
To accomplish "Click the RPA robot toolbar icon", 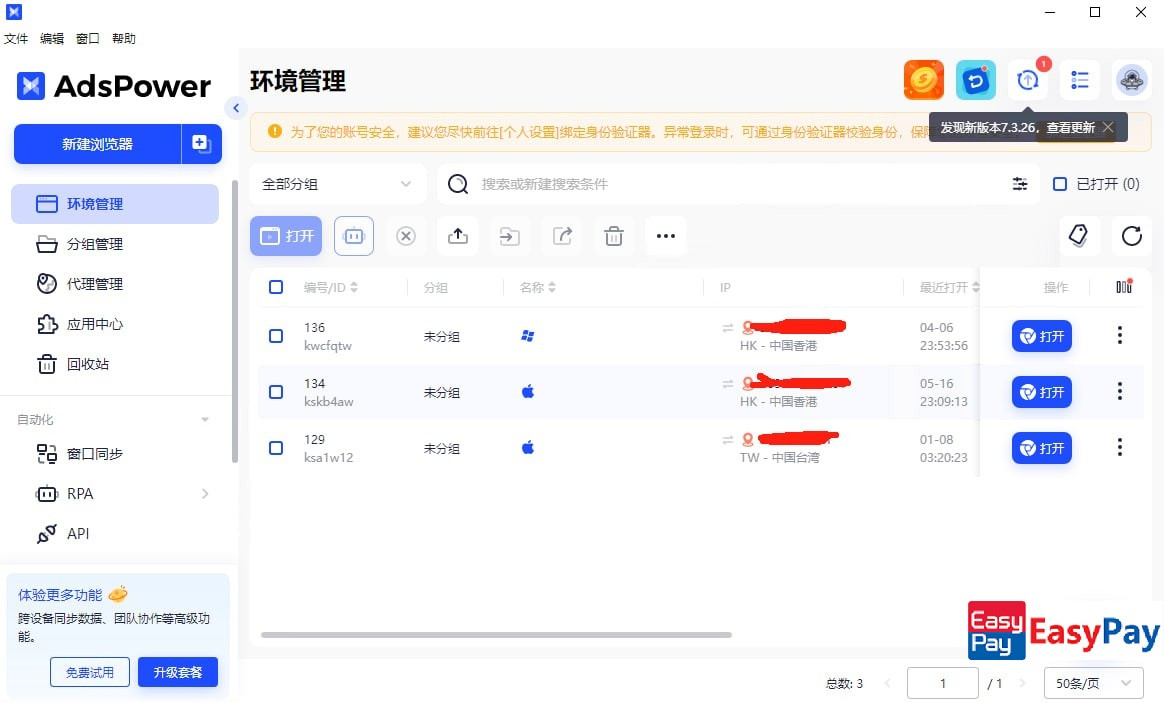I will (x=353, y=236).
